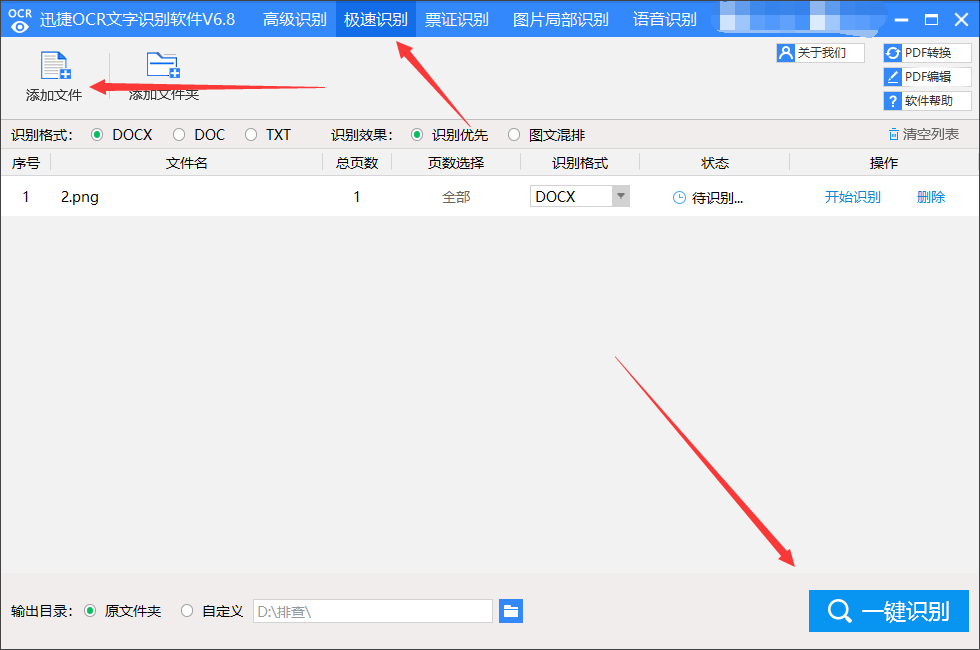Browse output folder with blue folder icon
The width and height of the screenshot is (980, 650).
[x=511, y=611]
